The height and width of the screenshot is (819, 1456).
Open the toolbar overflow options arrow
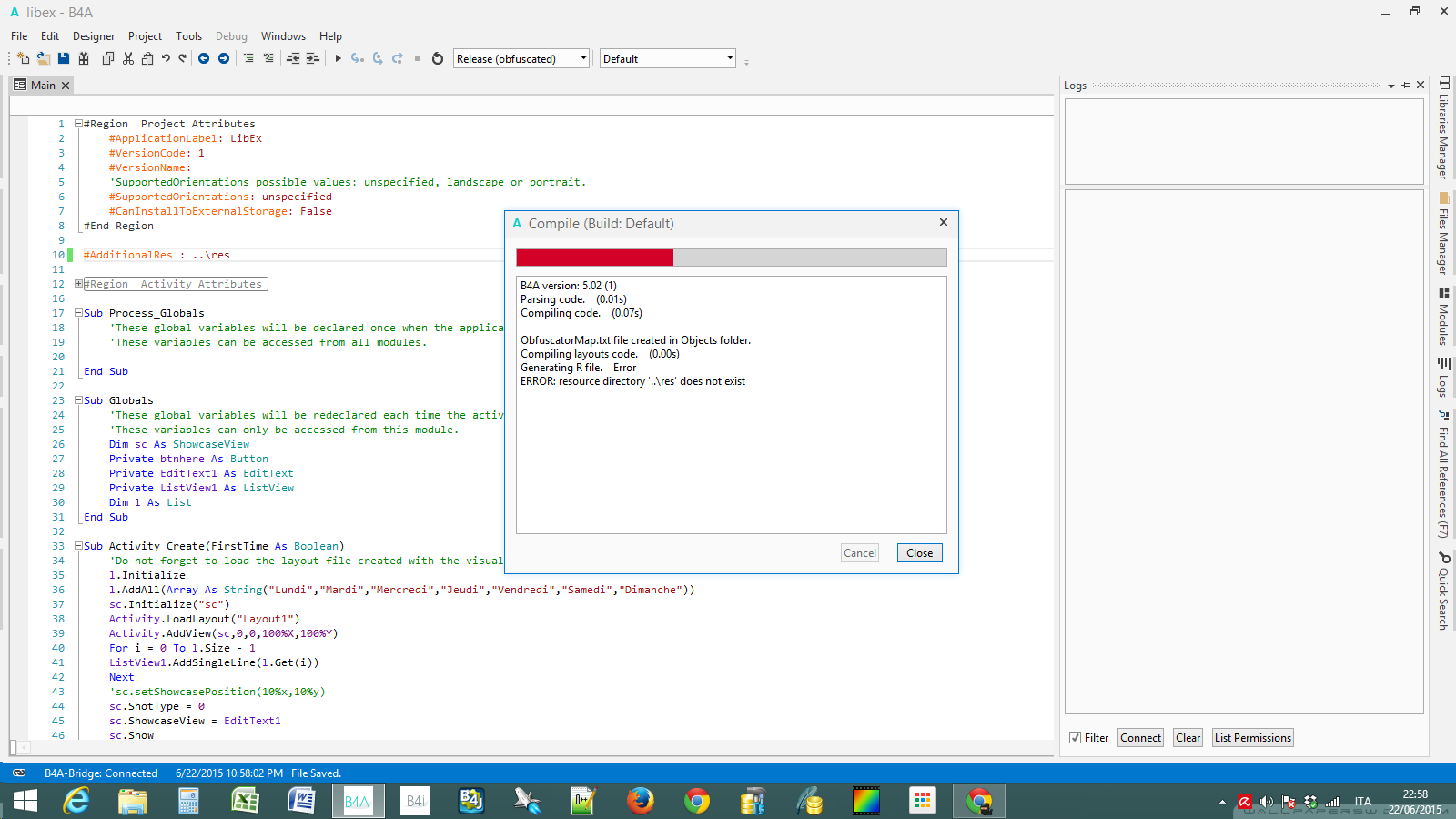(x=747, y=62)
